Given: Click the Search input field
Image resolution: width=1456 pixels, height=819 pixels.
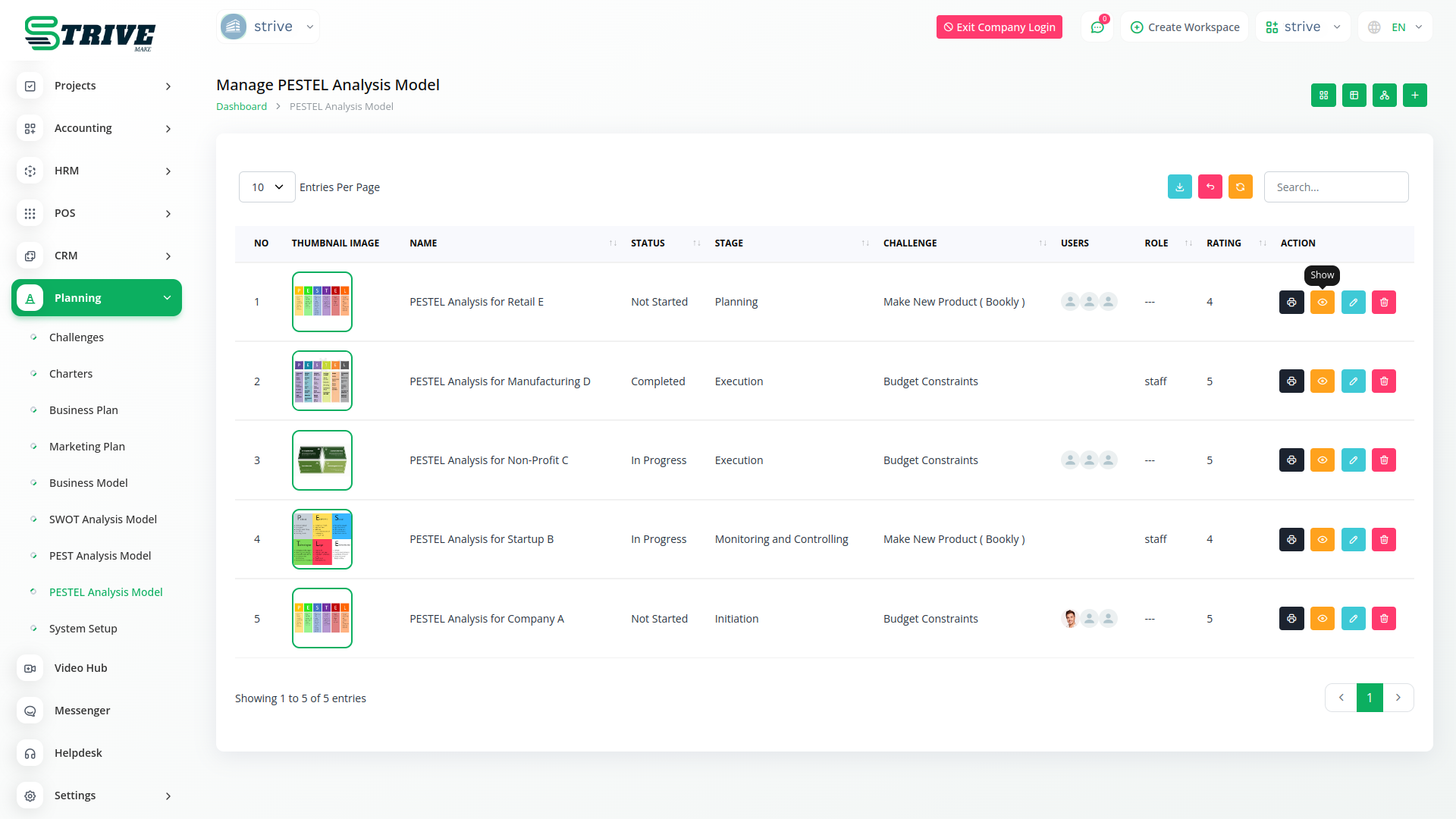Looking at the screenshot, I should pyautogui.click(x=1335, y=187).
